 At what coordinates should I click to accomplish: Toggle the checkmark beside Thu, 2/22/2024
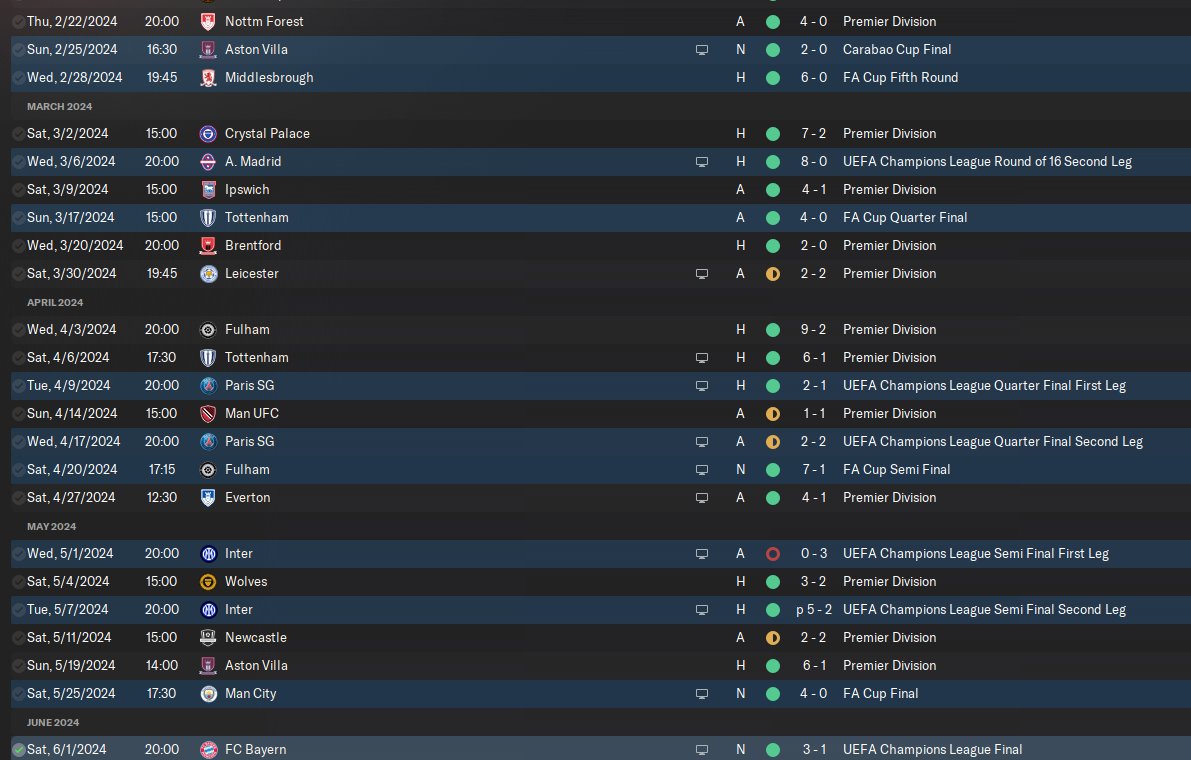(x=18, y=22)
